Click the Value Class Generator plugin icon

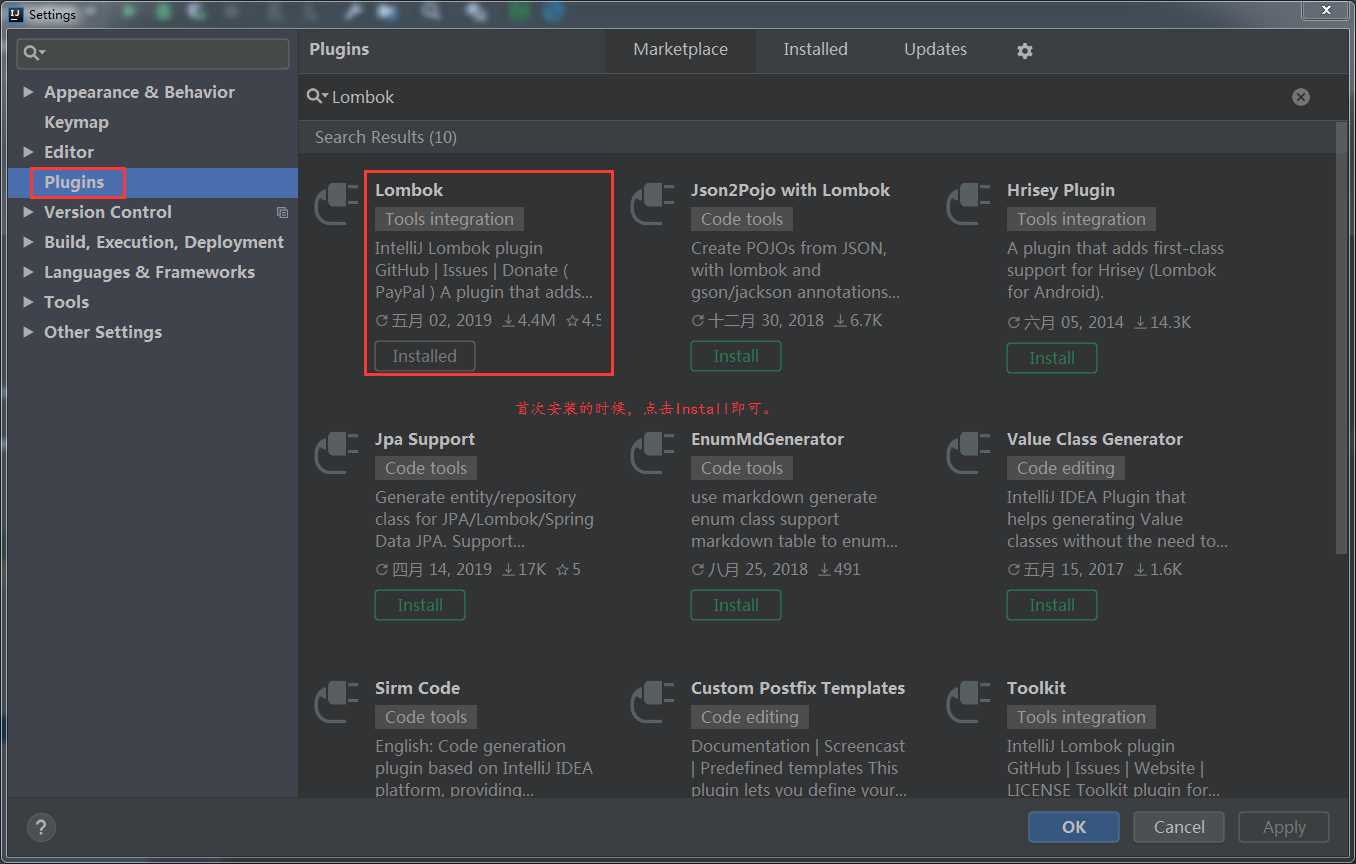point(968,452)
